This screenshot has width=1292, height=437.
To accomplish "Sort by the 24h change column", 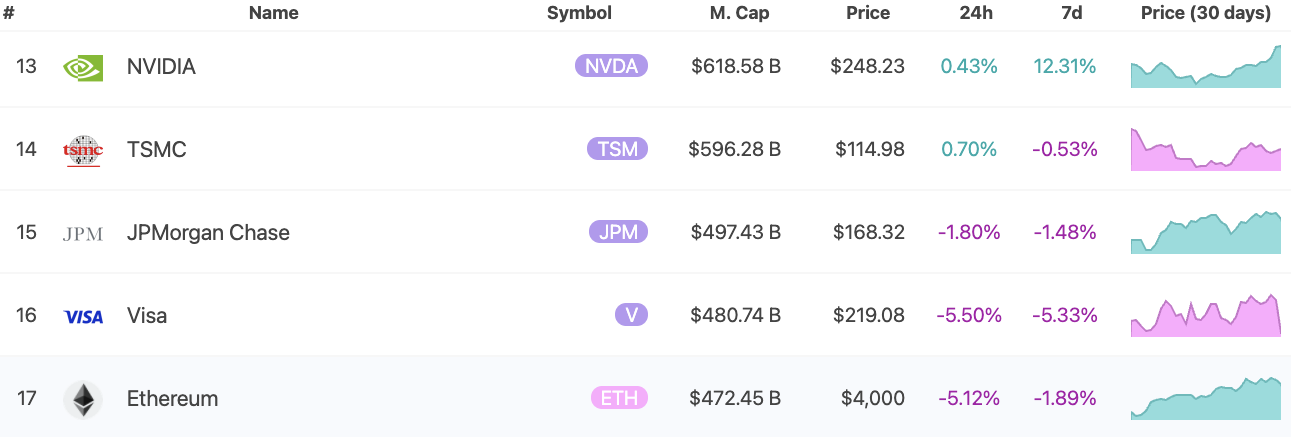I will click(978, 14).
